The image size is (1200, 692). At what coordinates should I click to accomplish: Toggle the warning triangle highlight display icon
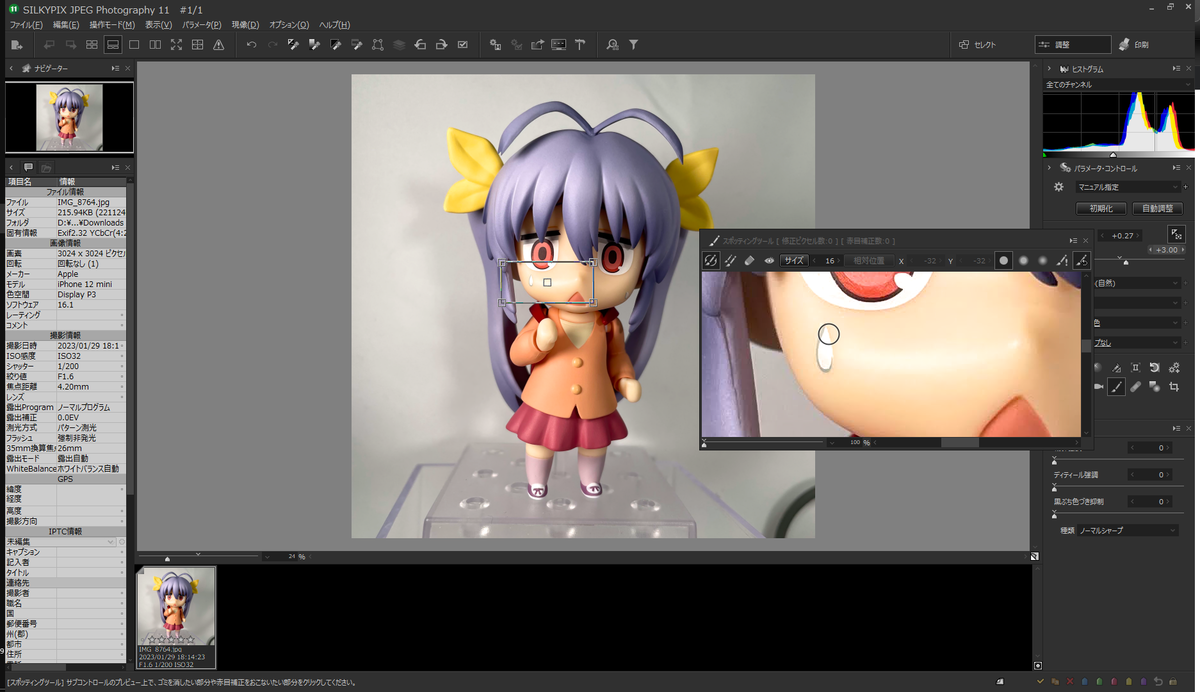[x=218, y=44]
